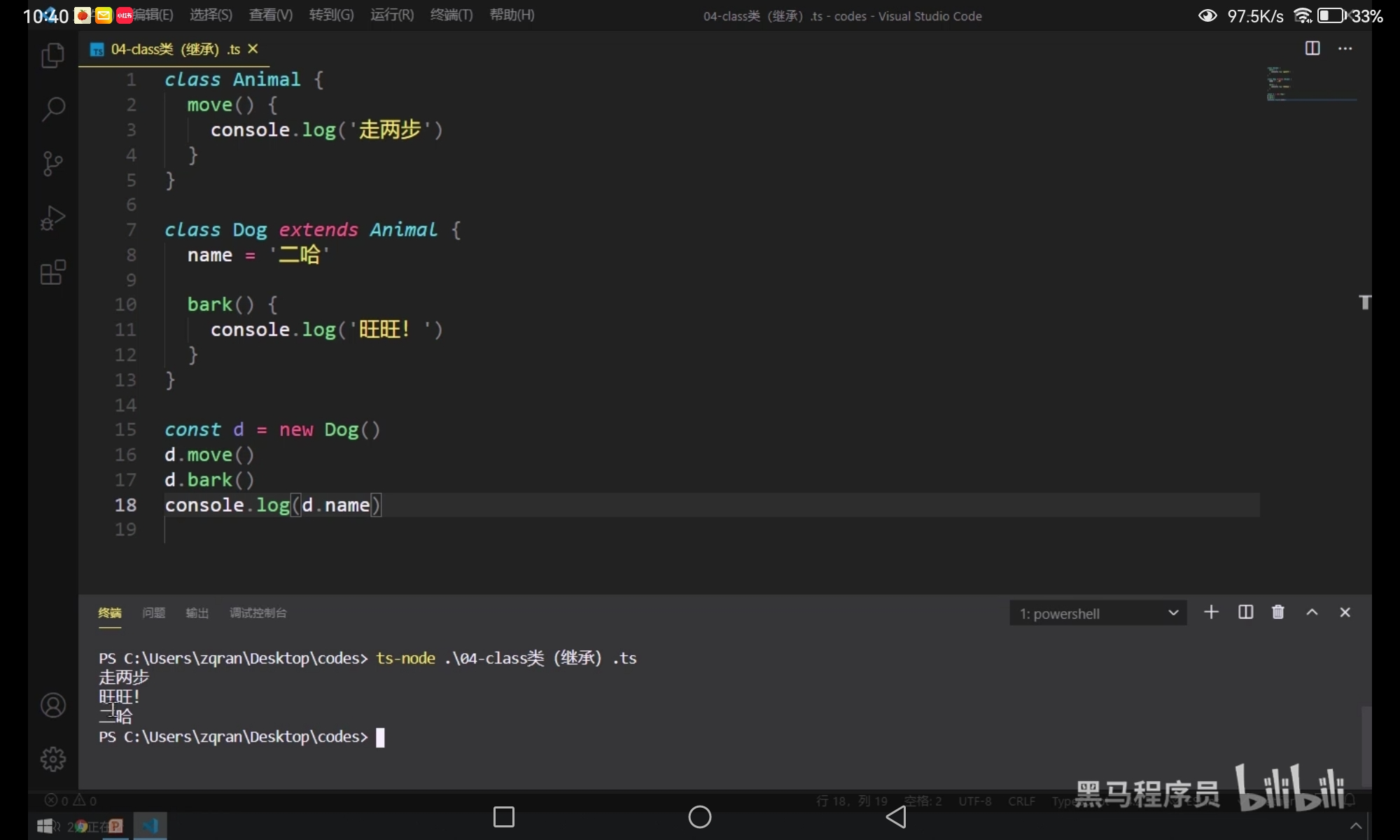Open the Run and Debug view
Image resolution: width=1400 pixels, height=840 pixels.
[52, 218]
